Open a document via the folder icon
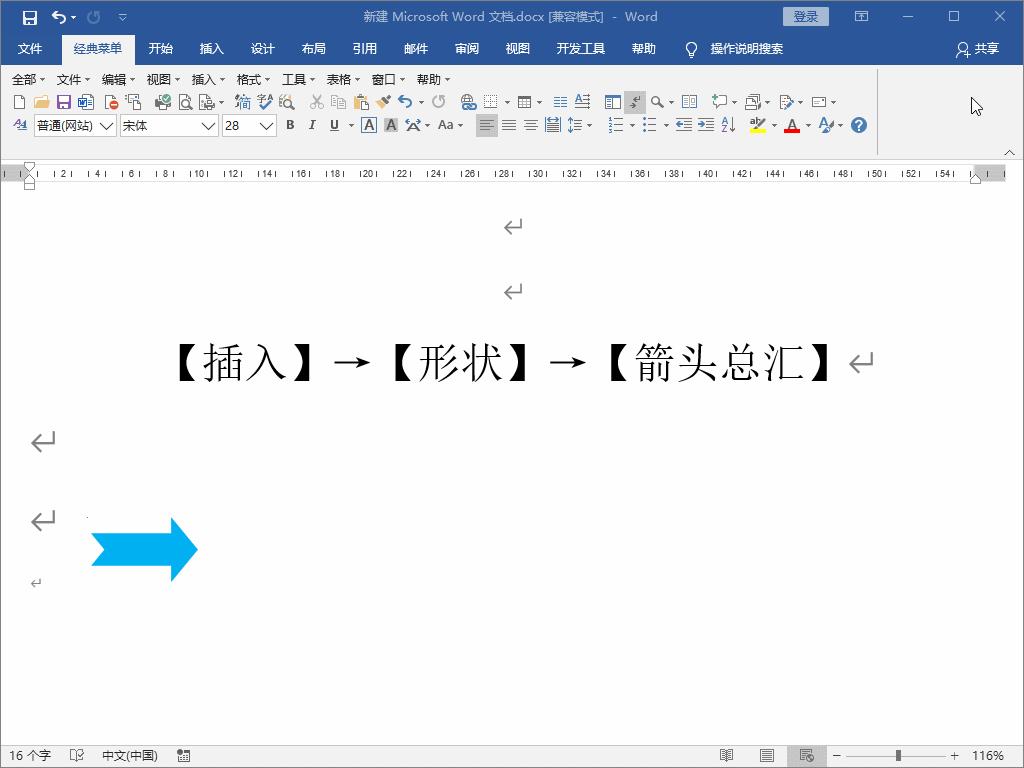This screenshot has height=768, width=1024. (41, 101)
